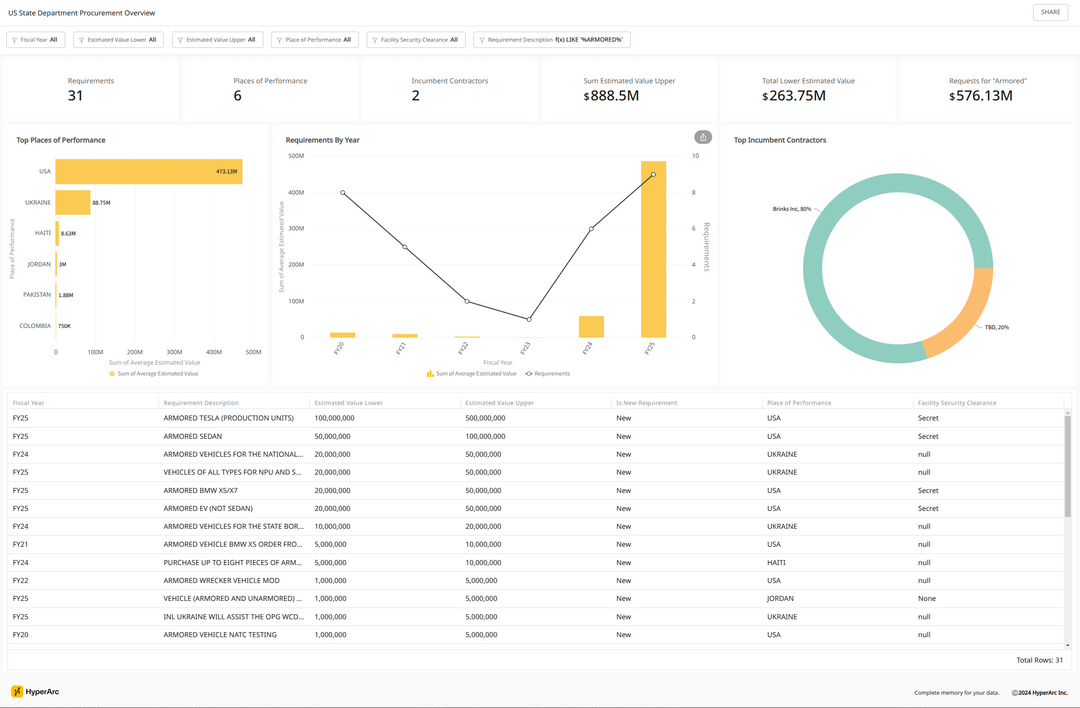Click the FY25 bar in Requirements By Year
This screenshot has width=1080, height=708.
(x=653, y=250)
